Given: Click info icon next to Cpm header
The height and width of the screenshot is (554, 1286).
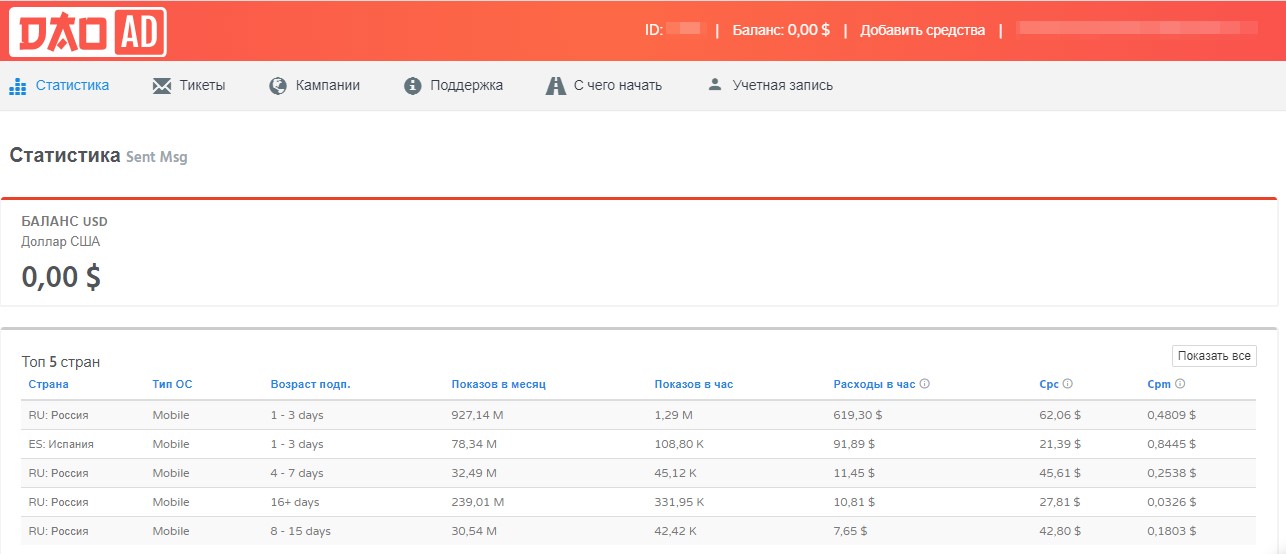Looking at the screenshot, I should 1180,384.
